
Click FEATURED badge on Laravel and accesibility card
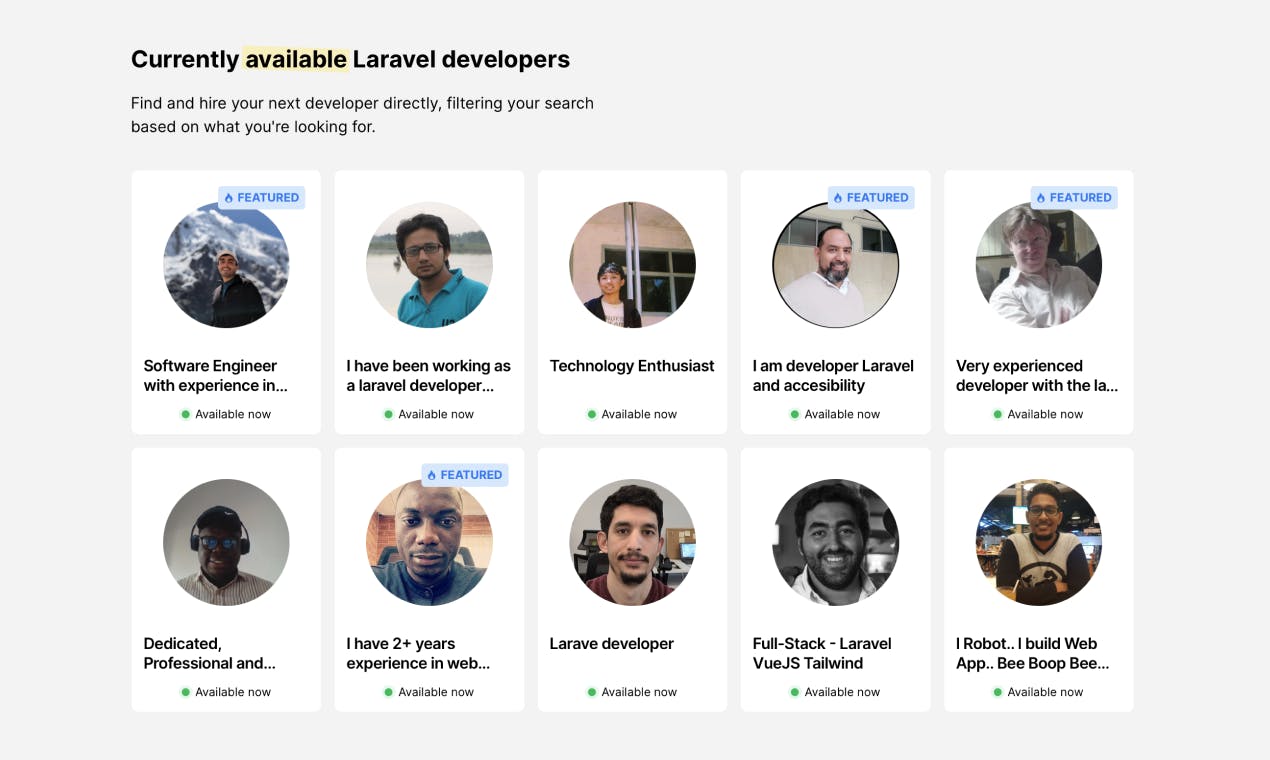871,198
